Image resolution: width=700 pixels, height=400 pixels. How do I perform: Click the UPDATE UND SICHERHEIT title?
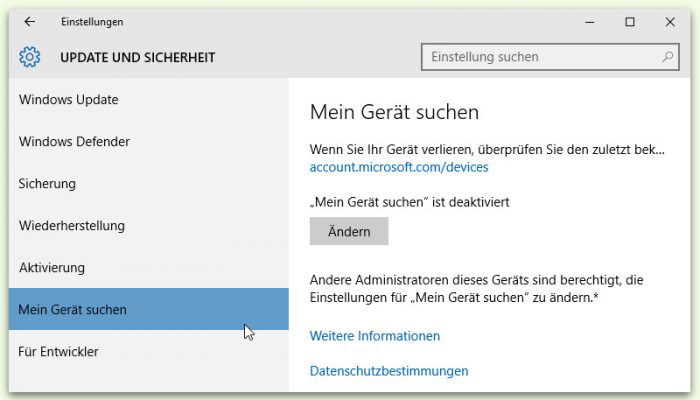[x=138, y=57]
